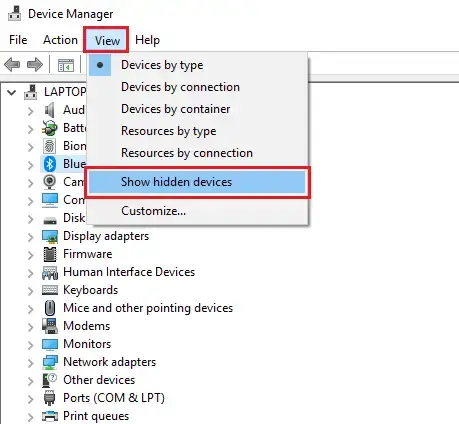Click the Display adapters icon
Image resolution: width=459 pixels, height=424 pixels.
coord(50,236)
